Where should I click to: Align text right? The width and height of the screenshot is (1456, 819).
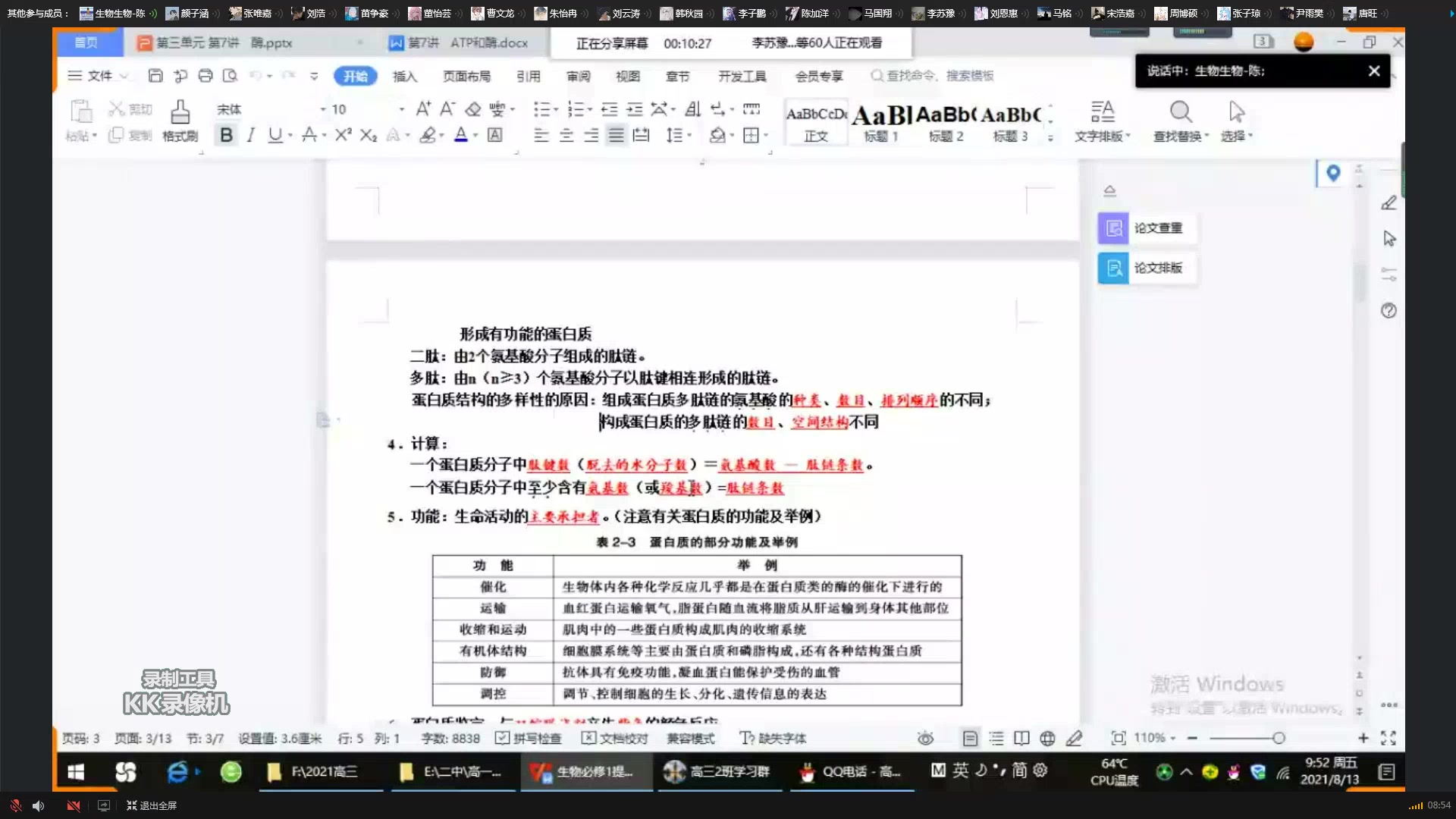click(x=591, y=135)
